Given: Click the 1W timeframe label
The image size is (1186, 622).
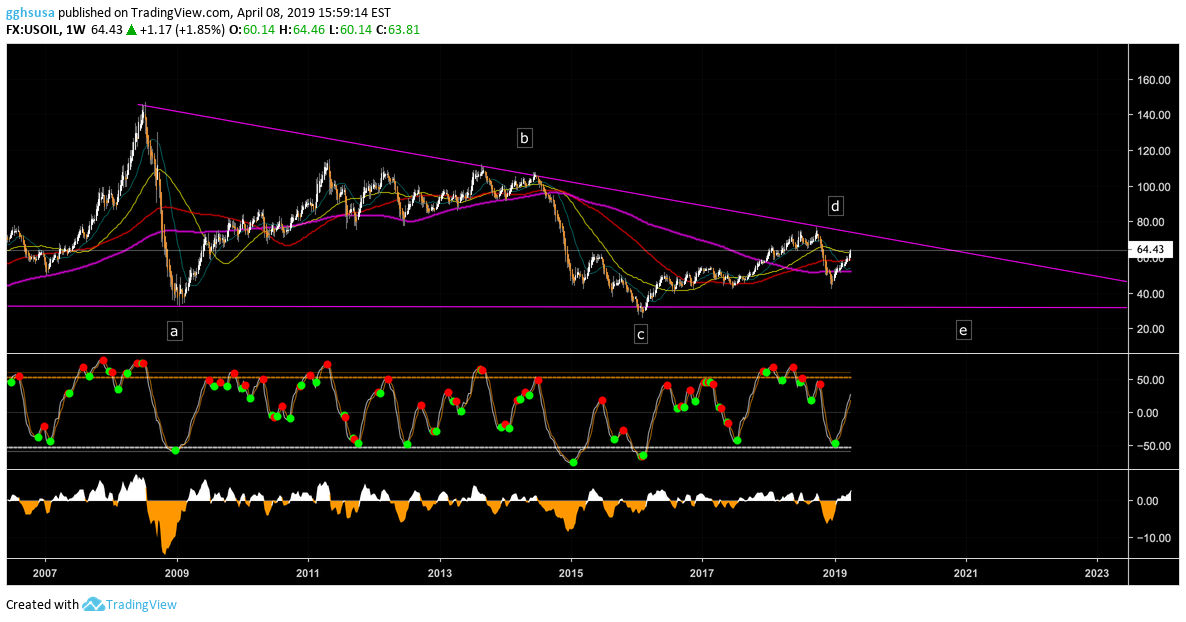Looking at the screenshot, I should (x=77, y=30).
